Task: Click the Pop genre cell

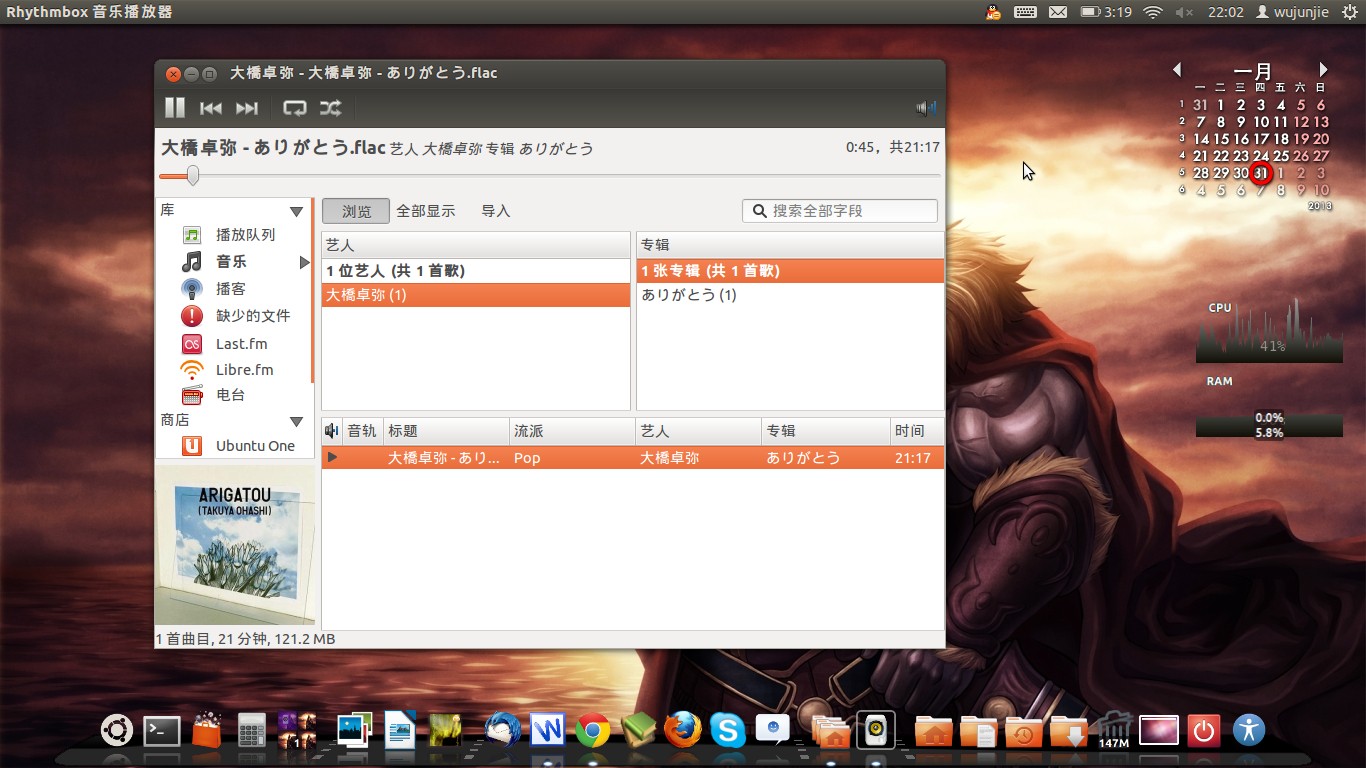Action: [x=527, y=458]
